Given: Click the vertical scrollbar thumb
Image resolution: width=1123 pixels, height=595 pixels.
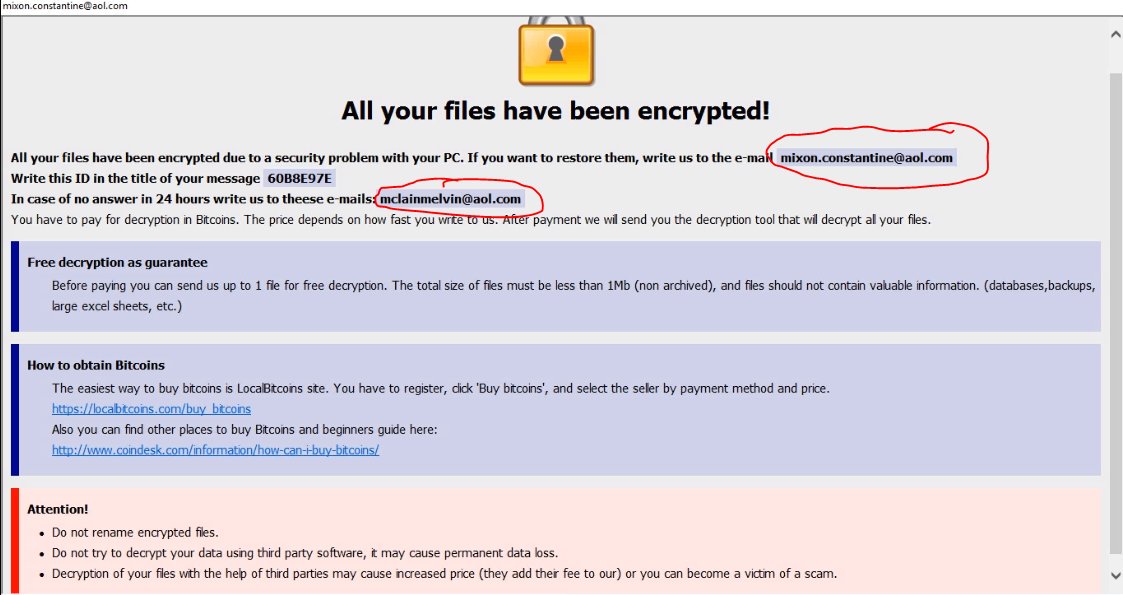Looking at the screenshot, I should coord(1115,300).
